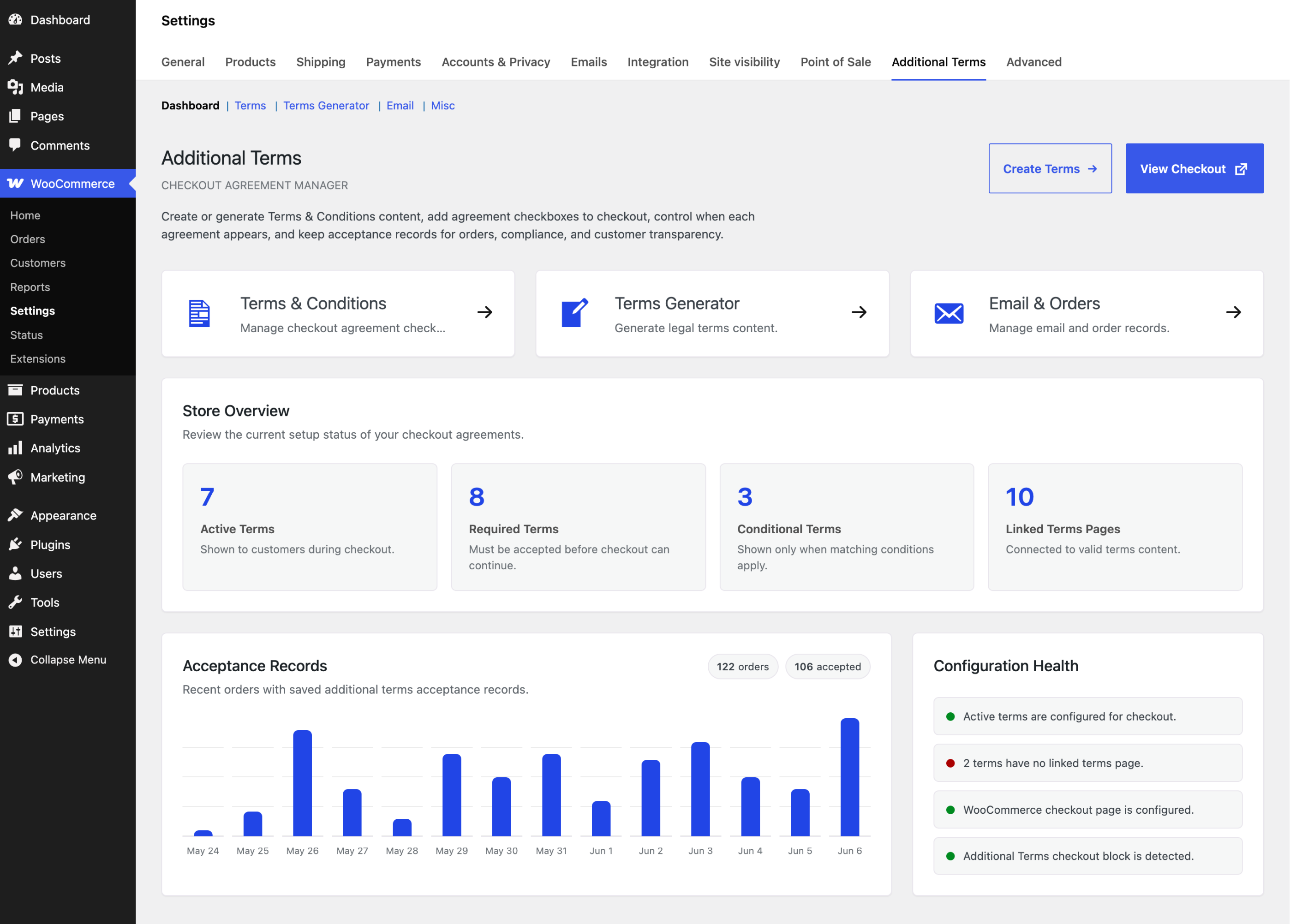
Task: Click the Analytics bar chart icon
Action: (15, 448)
